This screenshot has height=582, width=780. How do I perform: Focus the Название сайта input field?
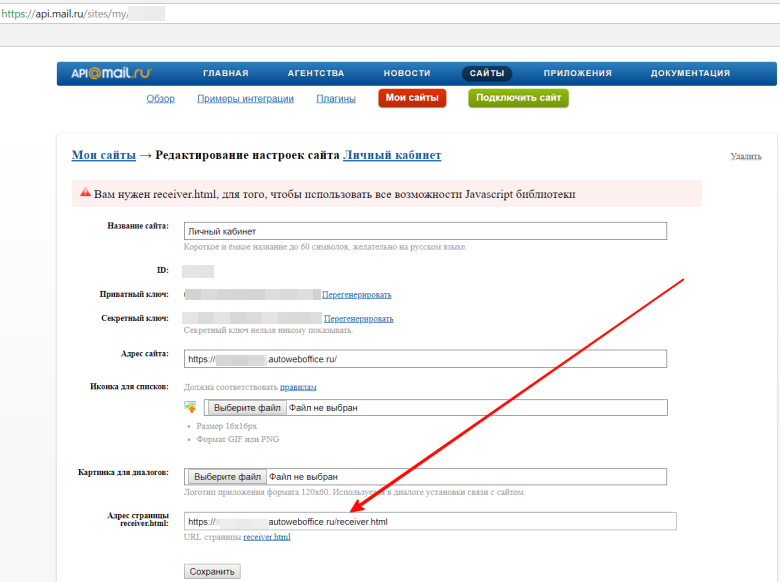coord(425,231)
